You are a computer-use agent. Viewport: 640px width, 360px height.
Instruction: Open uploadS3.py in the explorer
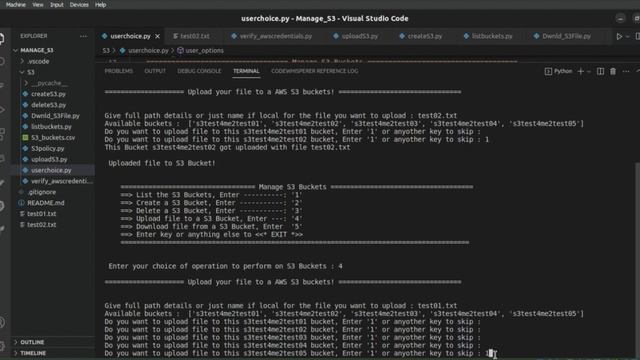click(49, 159)
